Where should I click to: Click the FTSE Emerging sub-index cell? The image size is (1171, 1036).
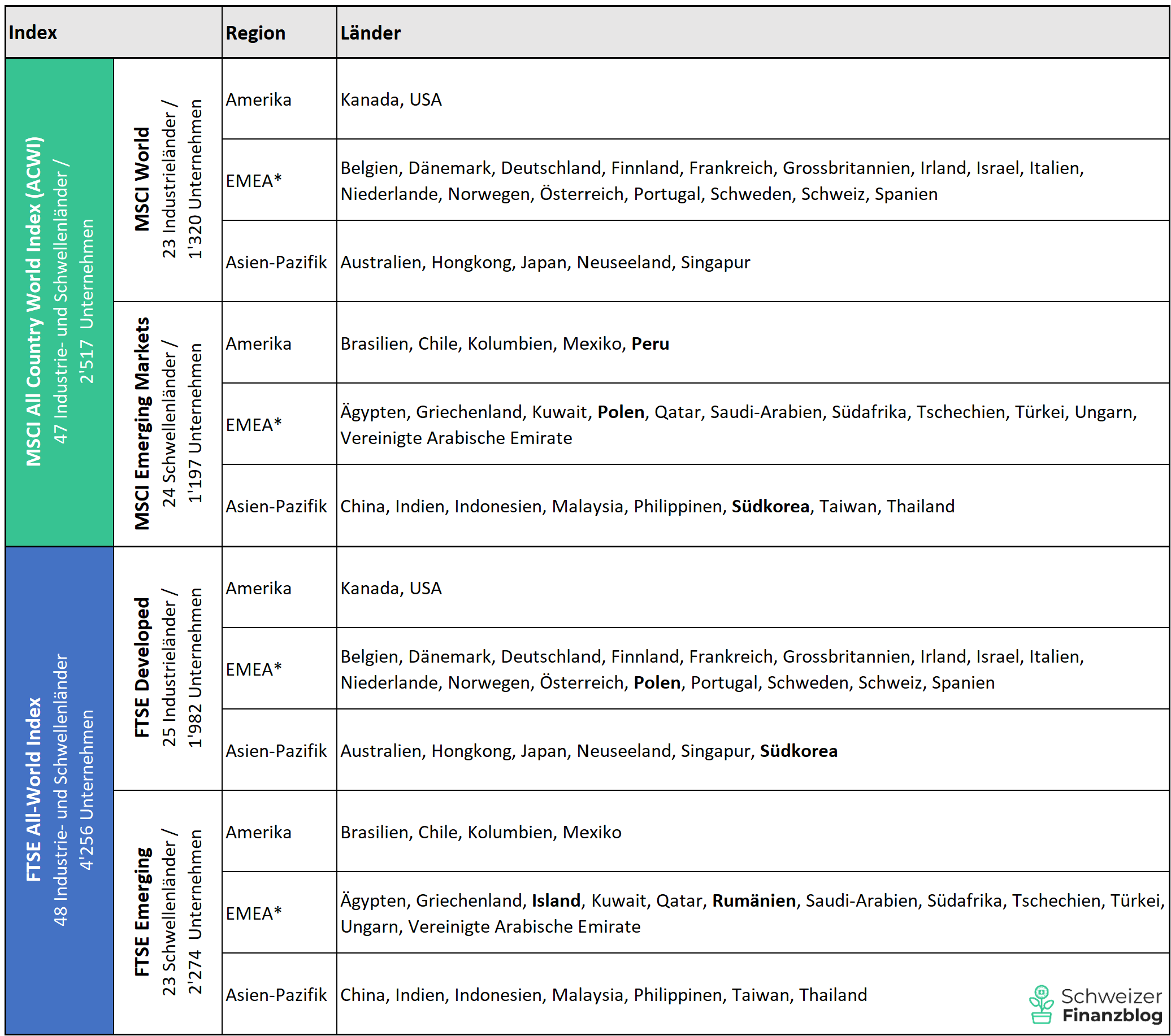(x=167, y=912)
